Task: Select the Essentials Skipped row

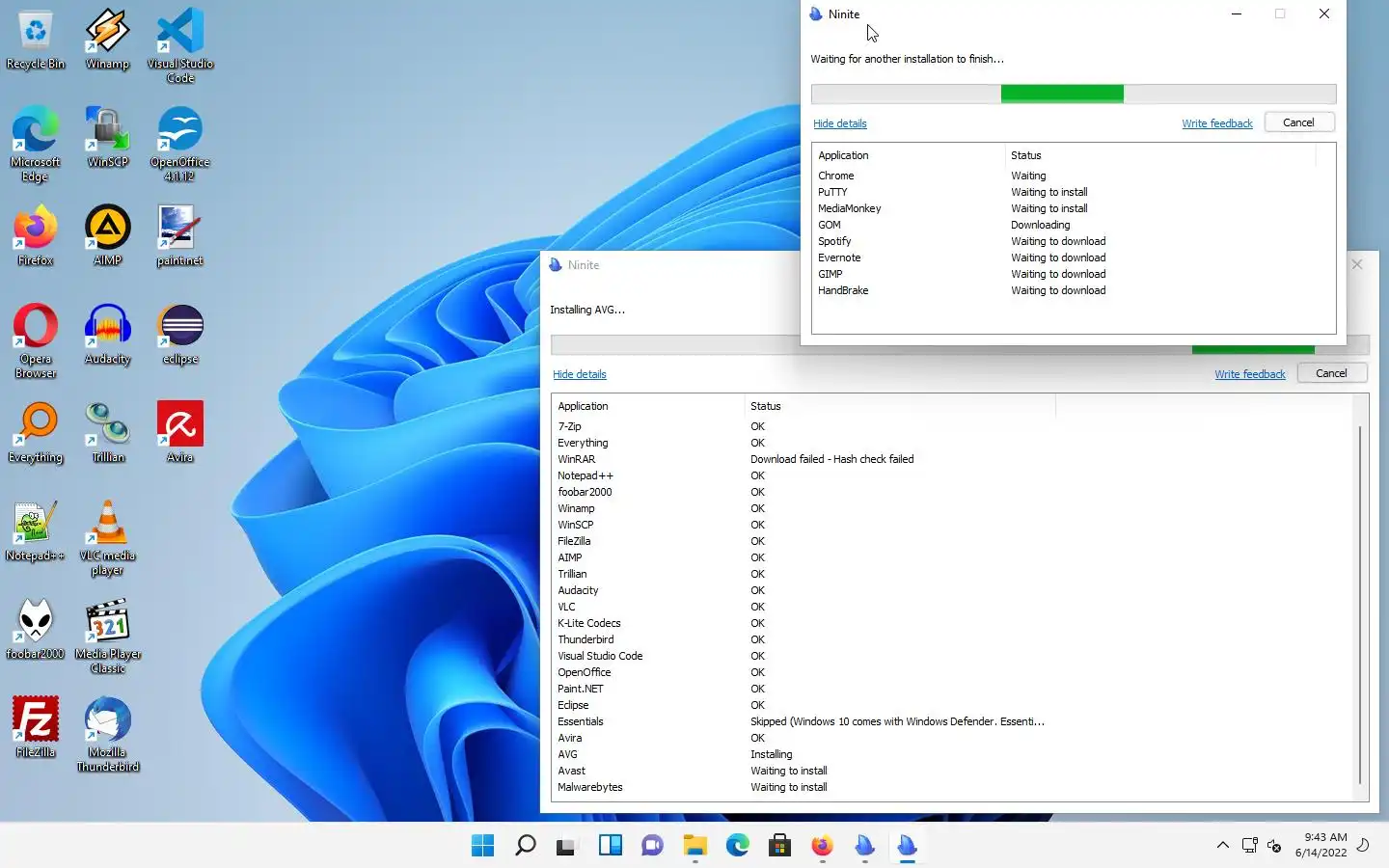Action: pos(952,721)
